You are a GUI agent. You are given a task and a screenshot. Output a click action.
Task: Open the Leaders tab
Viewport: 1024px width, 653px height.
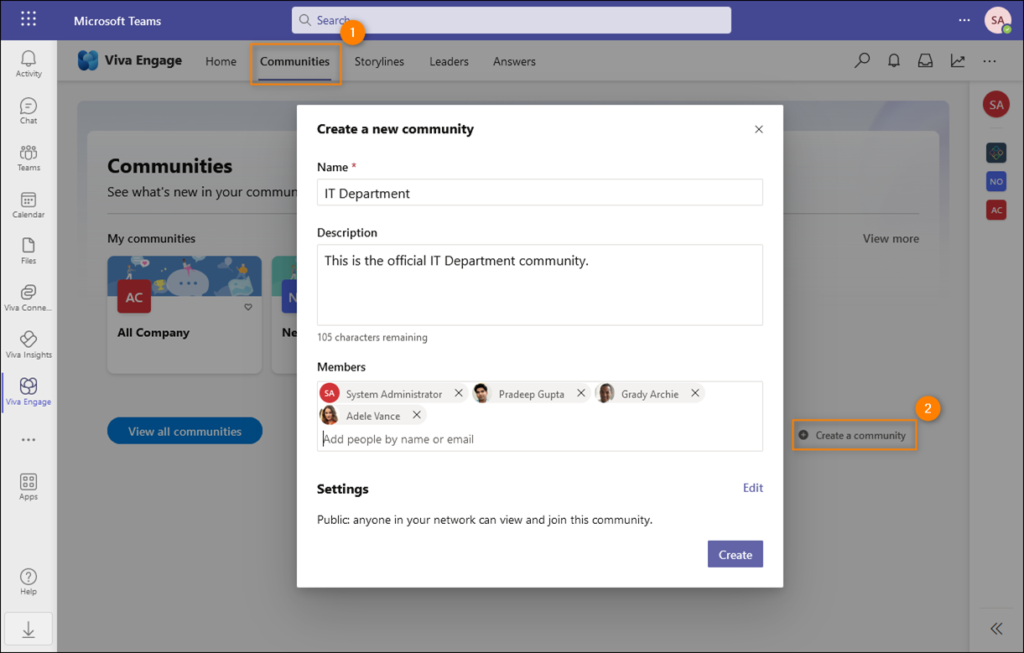coord(449,61)
